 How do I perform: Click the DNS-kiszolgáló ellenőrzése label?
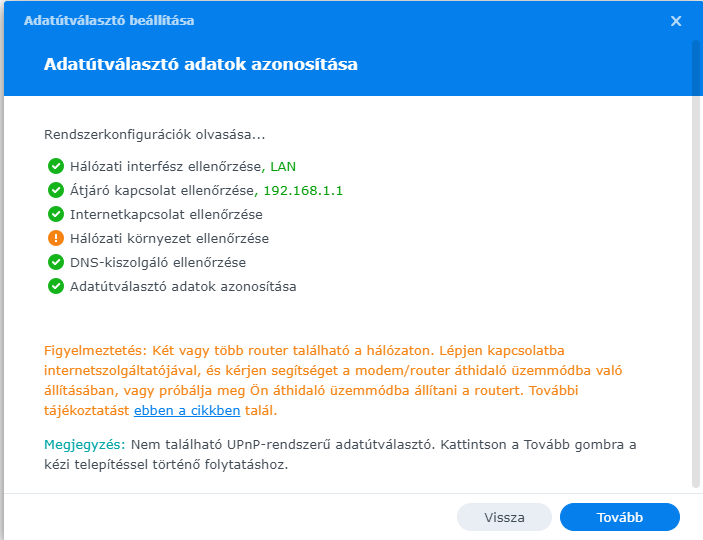pos(158,262)
